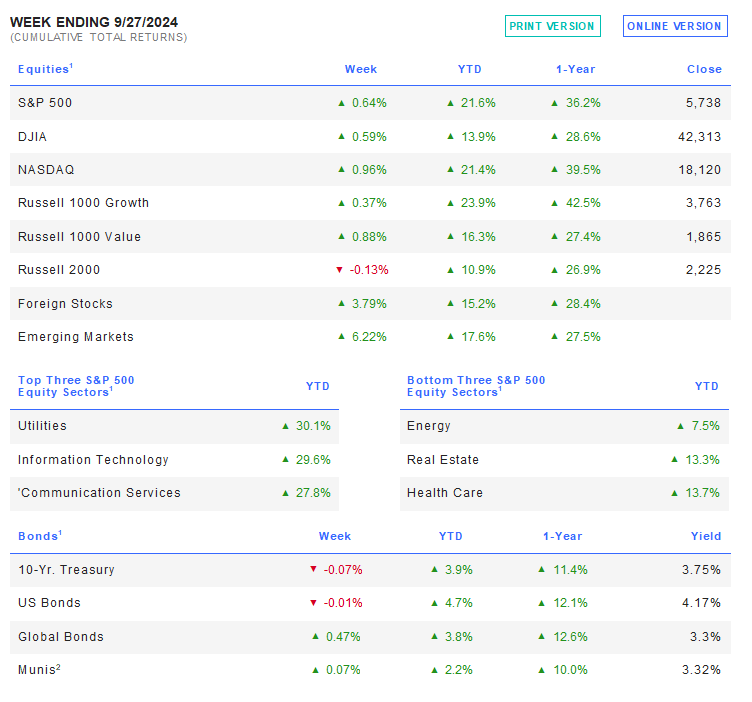Click the Bonds section heading
Screen dimensions: 752x702
pyautogui.click(x=40, y=536)
